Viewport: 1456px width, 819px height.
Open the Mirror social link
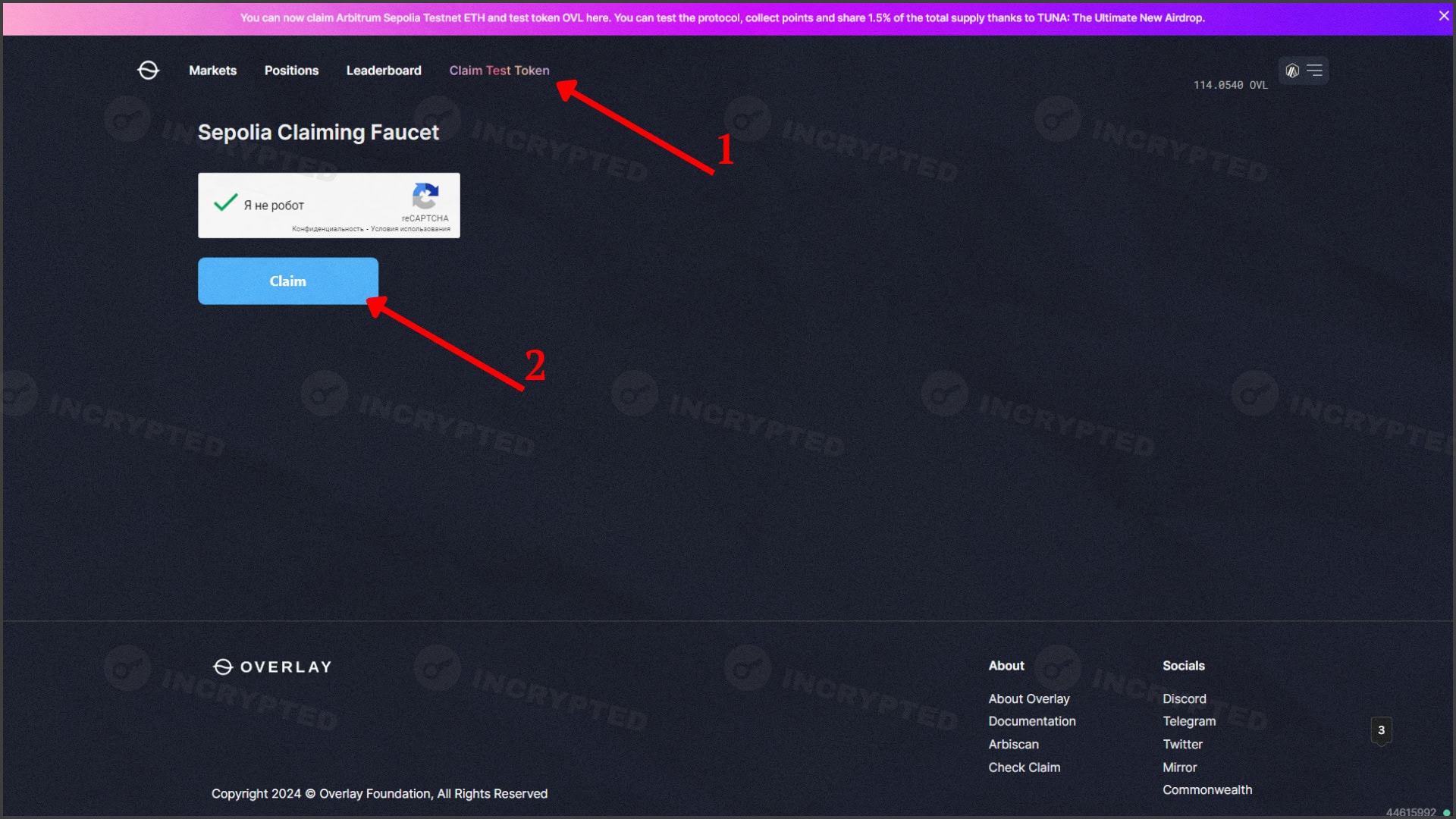(x=1179, y=767)
